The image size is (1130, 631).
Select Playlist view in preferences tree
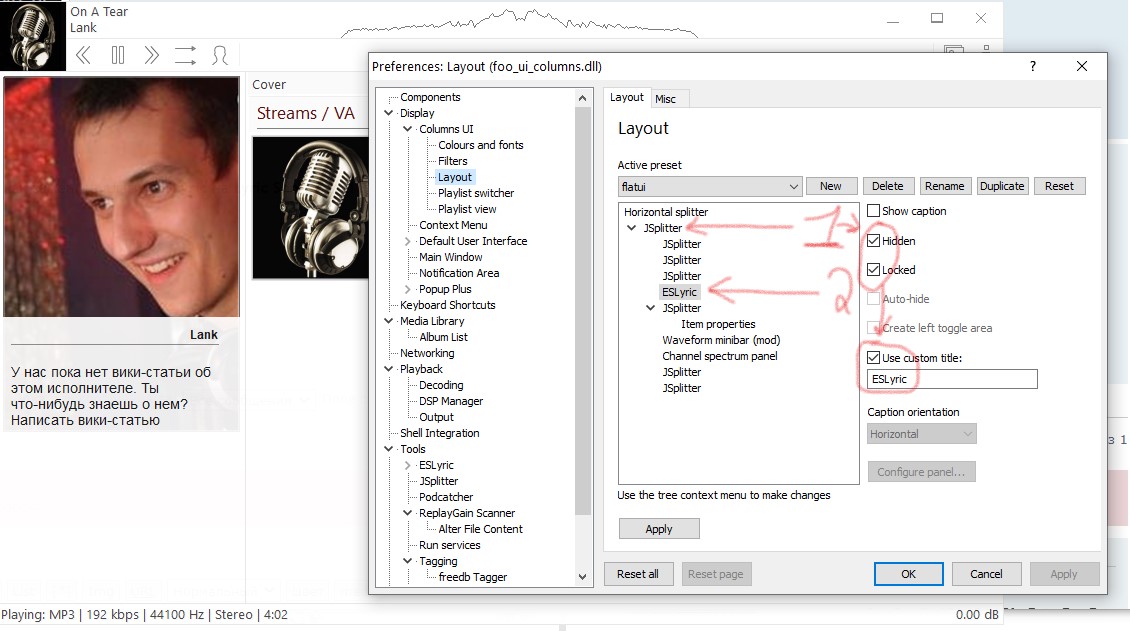pos(467,209)
